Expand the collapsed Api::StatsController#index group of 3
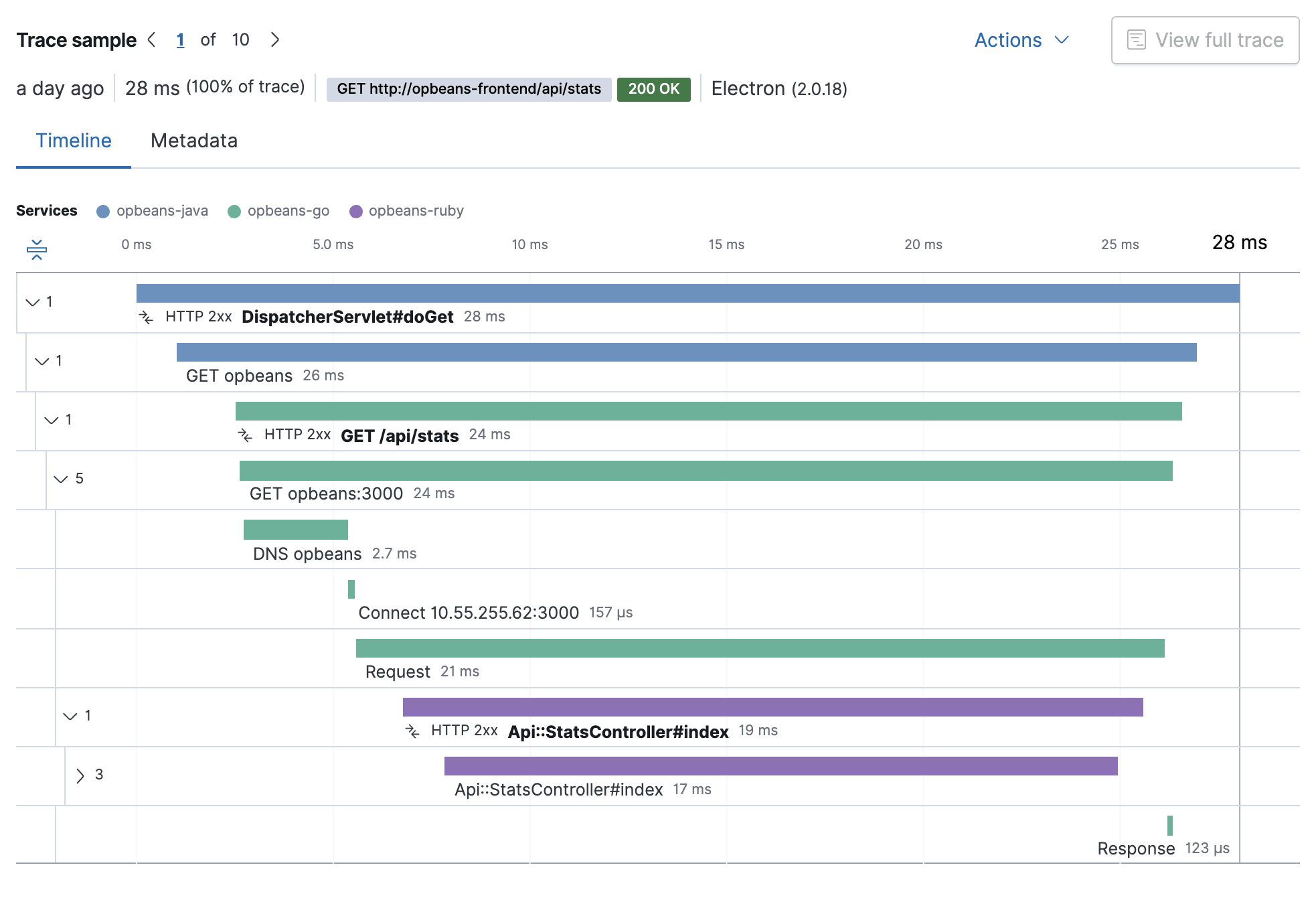 [80, 775]
